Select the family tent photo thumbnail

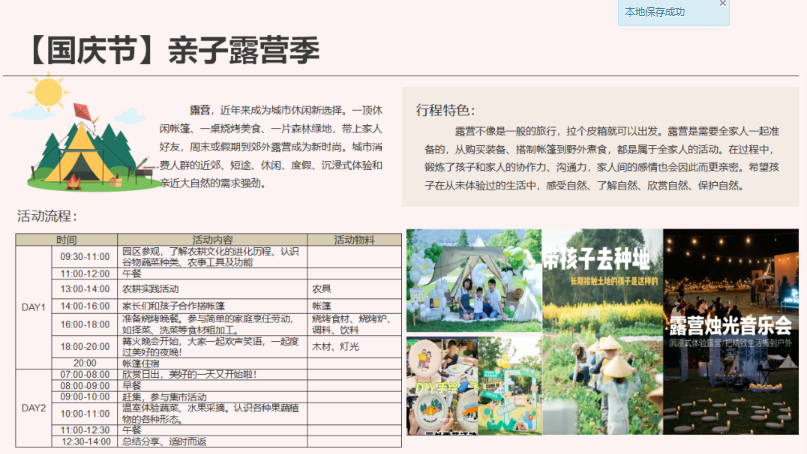[473, 281]
